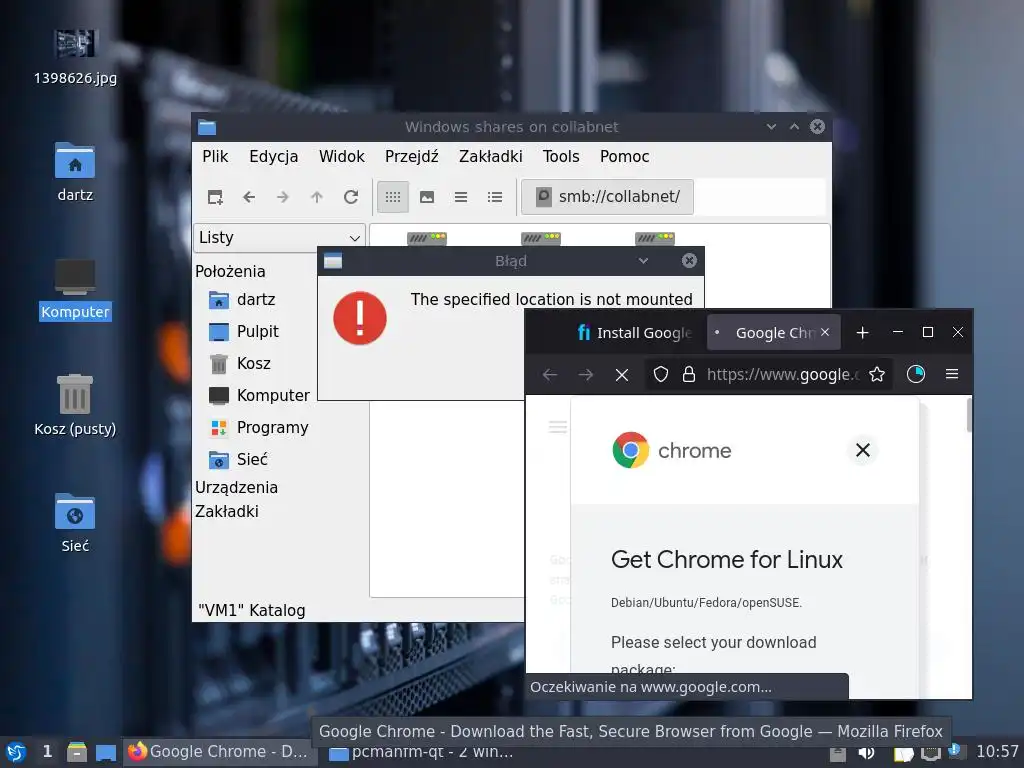Screen dimensions: 1024x768
Task: Open the Kosz (pusty) trash icon
Action: 75,406
